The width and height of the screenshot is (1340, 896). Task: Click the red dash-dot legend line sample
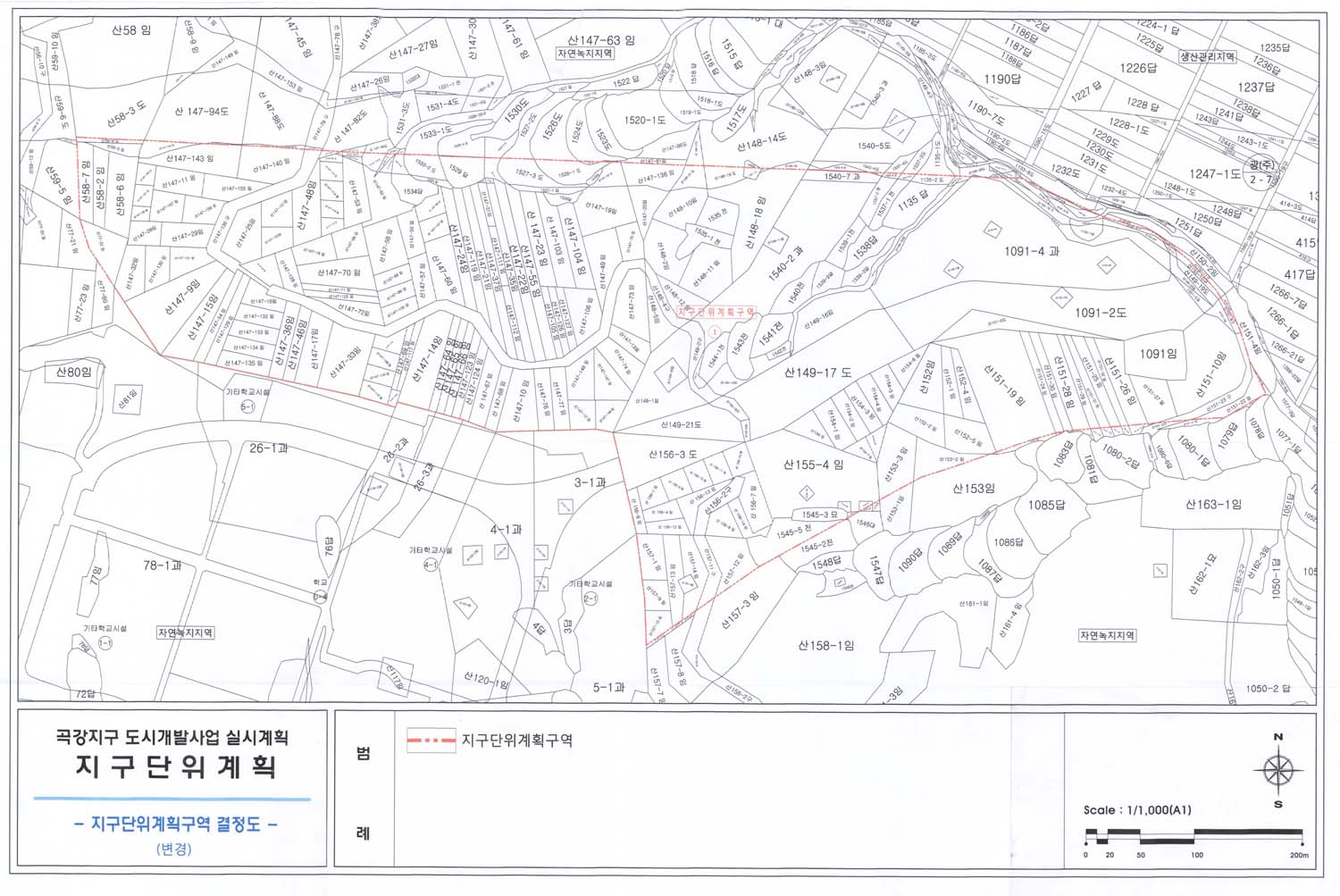point(431,741)
